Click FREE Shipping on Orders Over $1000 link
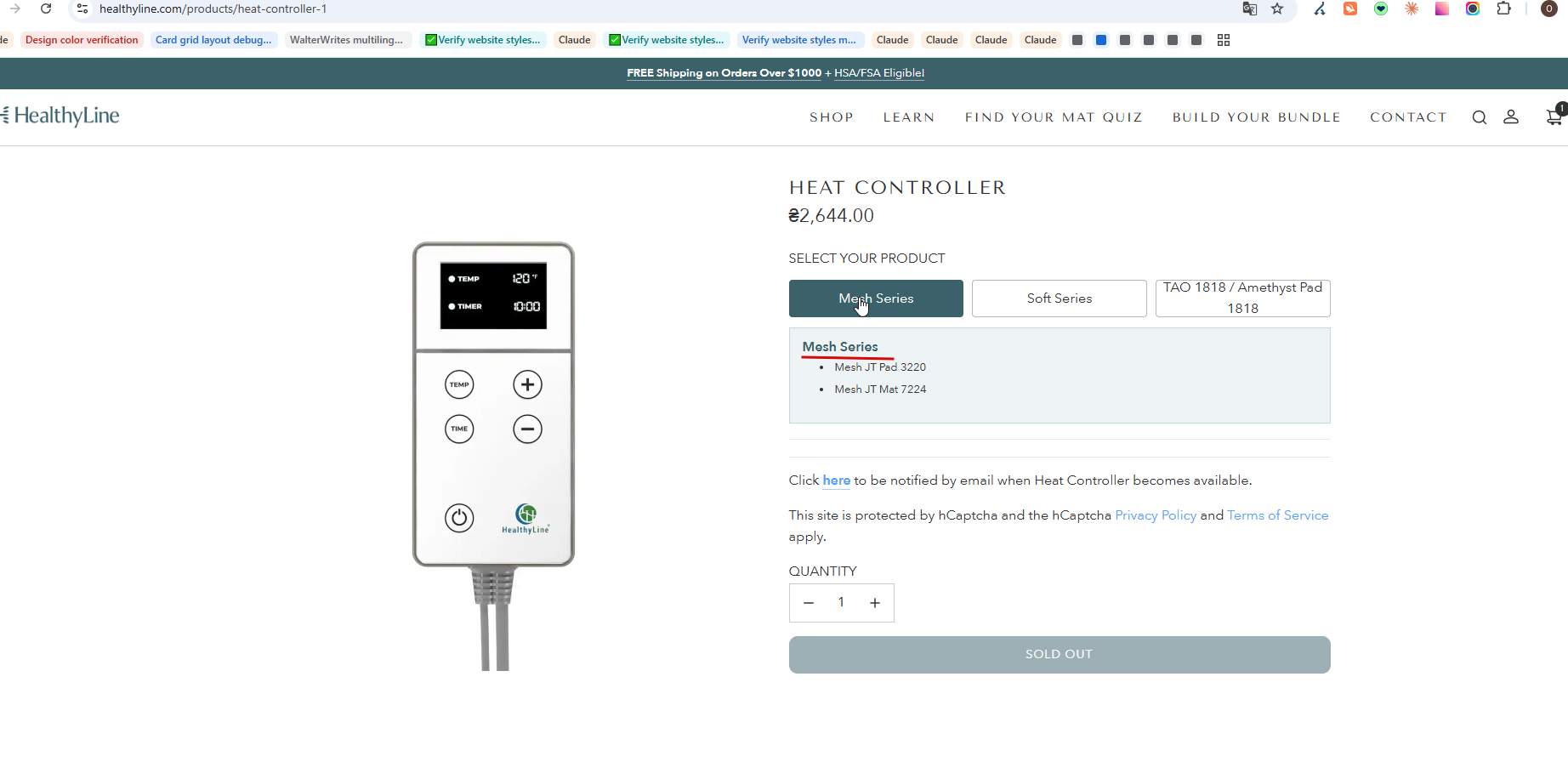Screen dimensions: 1568x762 point(724,73)
